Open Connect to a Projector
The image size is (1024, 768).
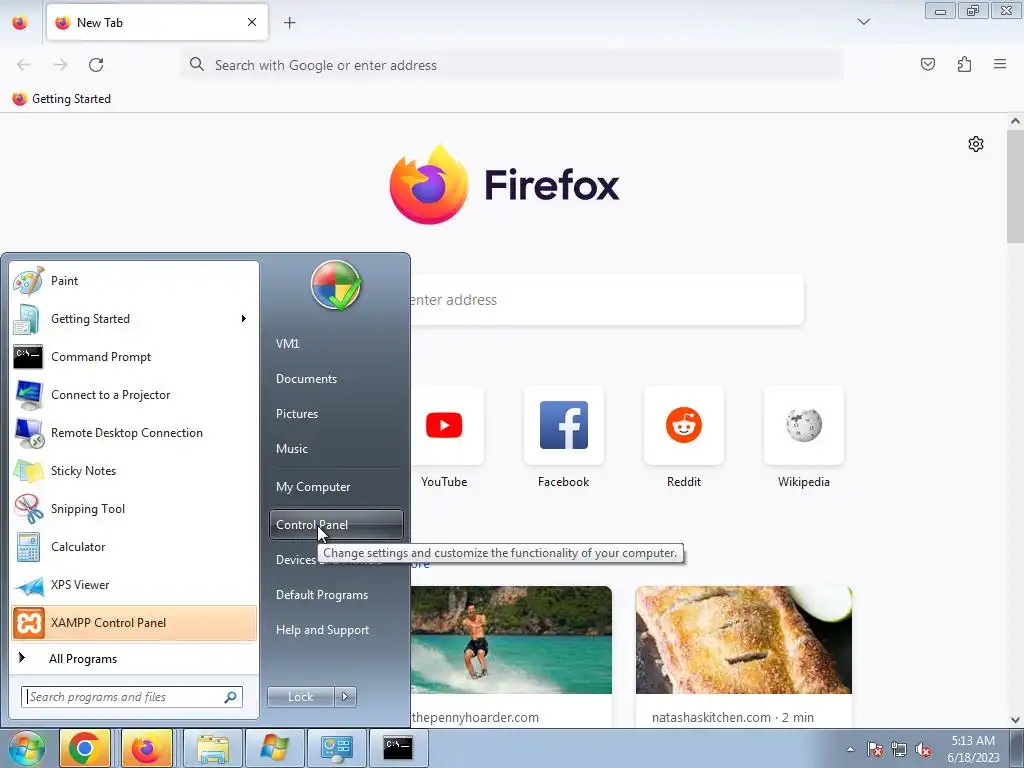pyautogui.click(x=134, y=394)
